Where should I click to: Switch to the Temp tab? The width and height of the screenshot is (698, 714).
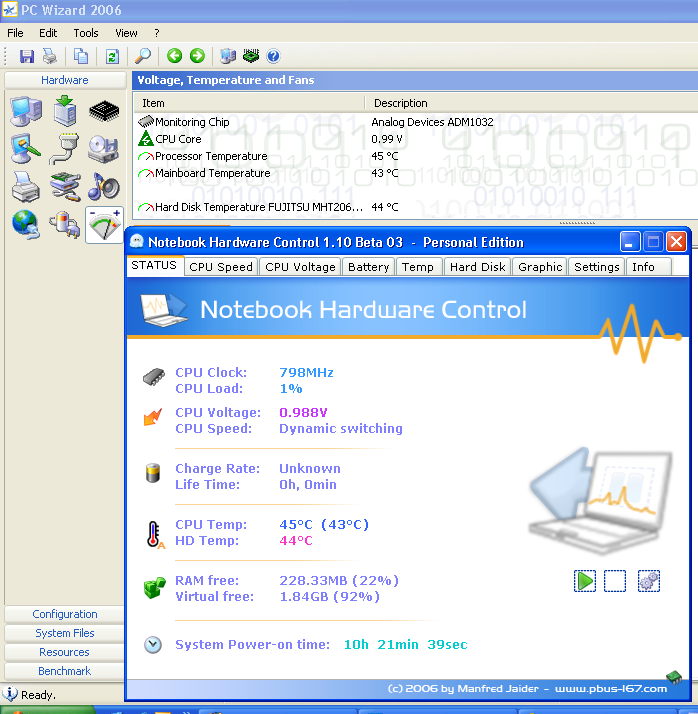point(418,267)
